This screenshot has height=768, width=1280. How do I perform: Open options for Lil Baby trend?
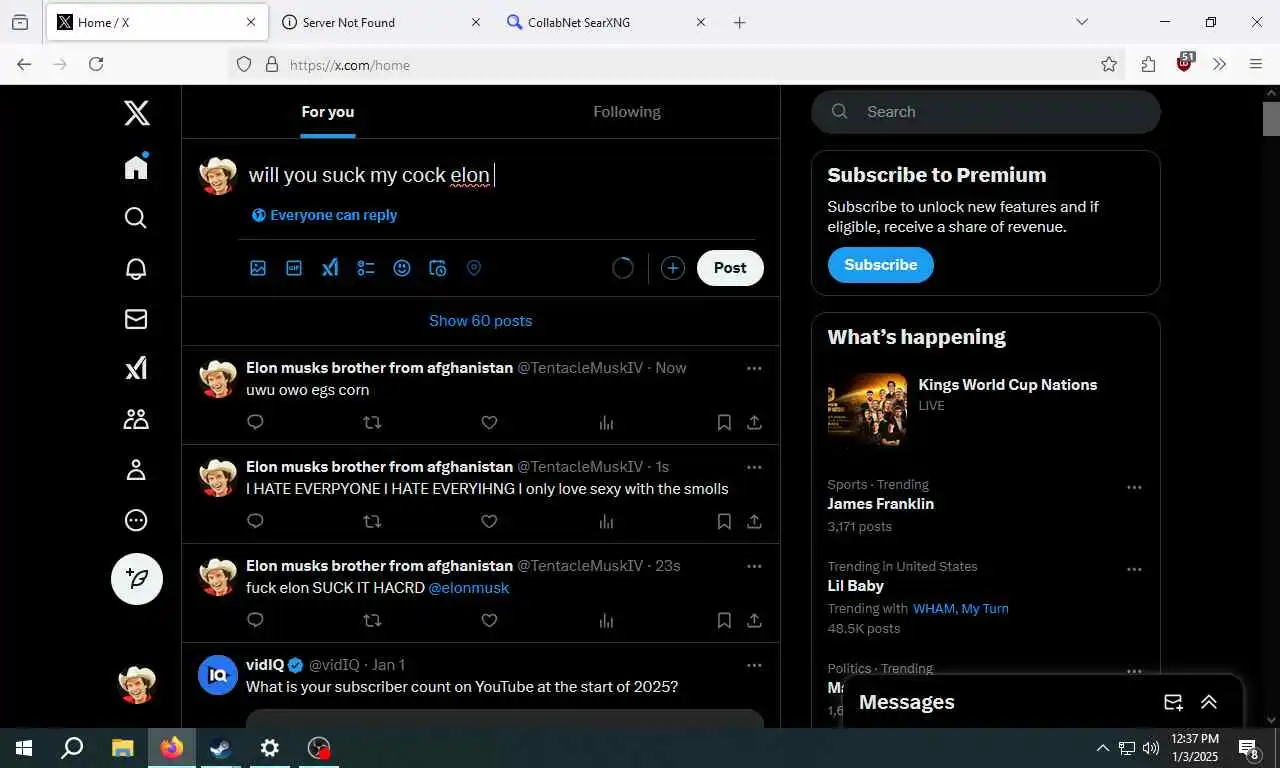[x=1134, y=570]
